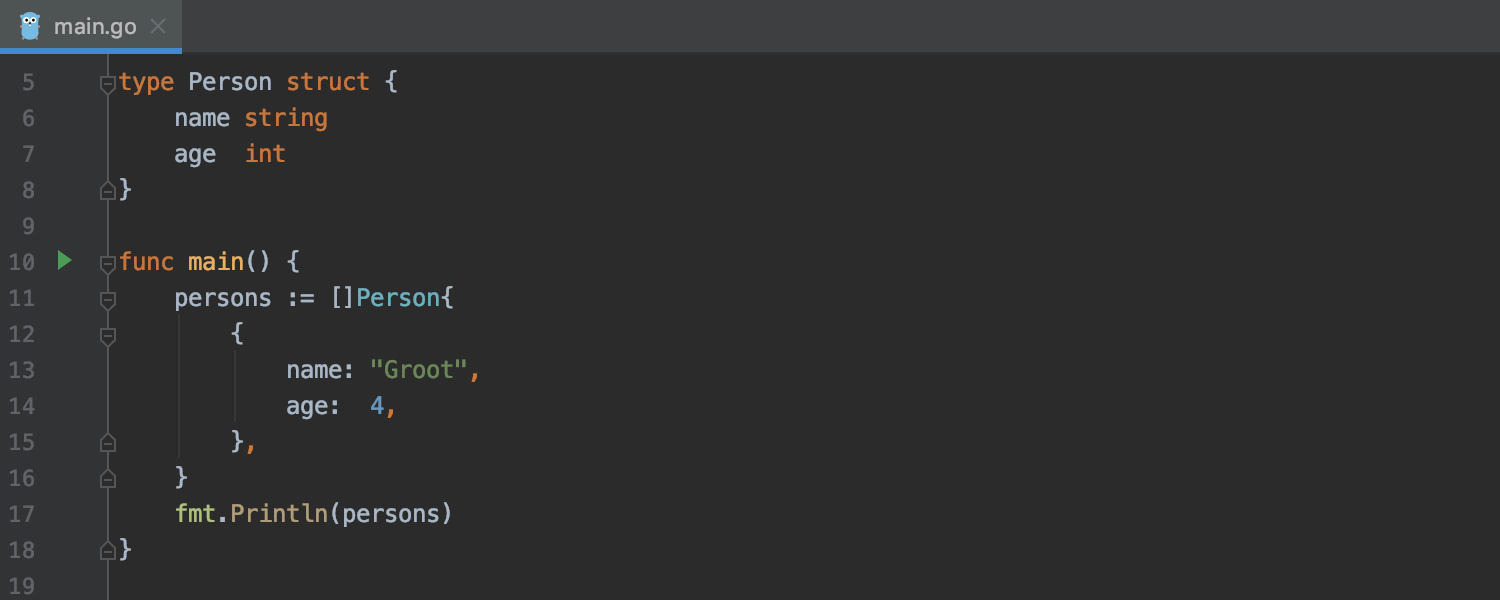The width and height of the screenshot is (1500, 600).
Task: Fold the persons slice literal on line 11
Action: [x=108, y=299]
